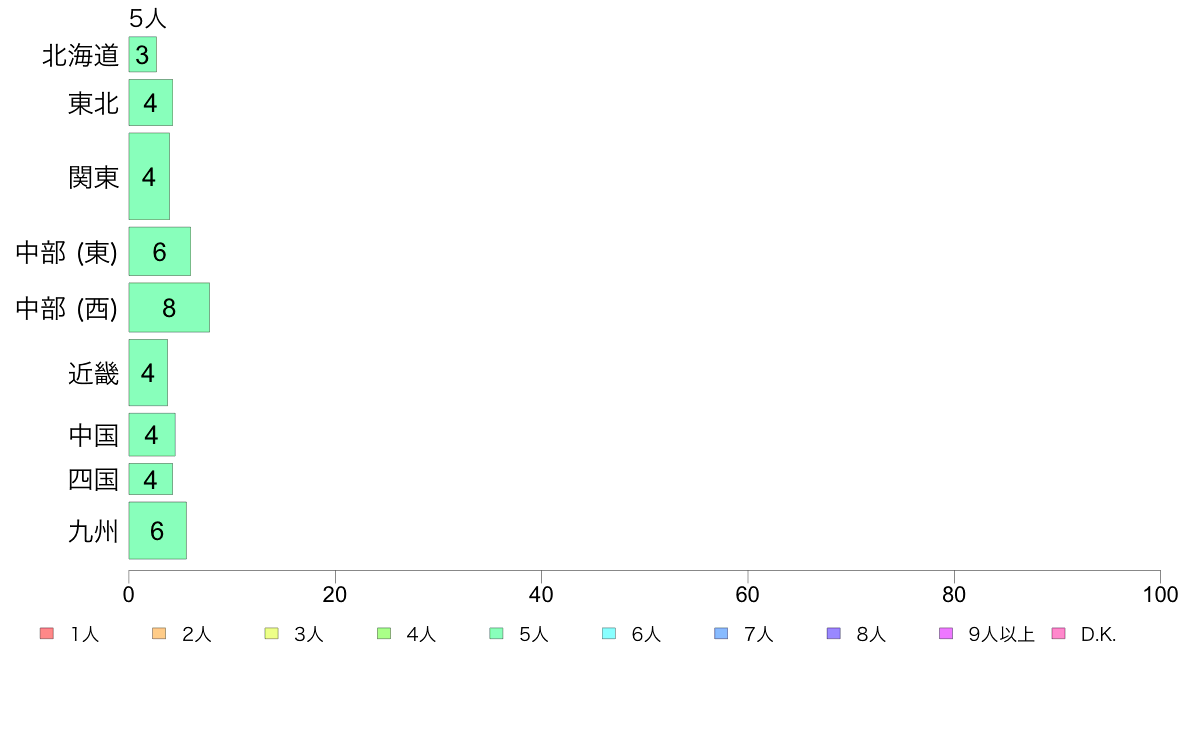This screenshot has width=1188, height=736.
Task: Select the 東北 bar in the chart
Action: [x=151, y=102]
